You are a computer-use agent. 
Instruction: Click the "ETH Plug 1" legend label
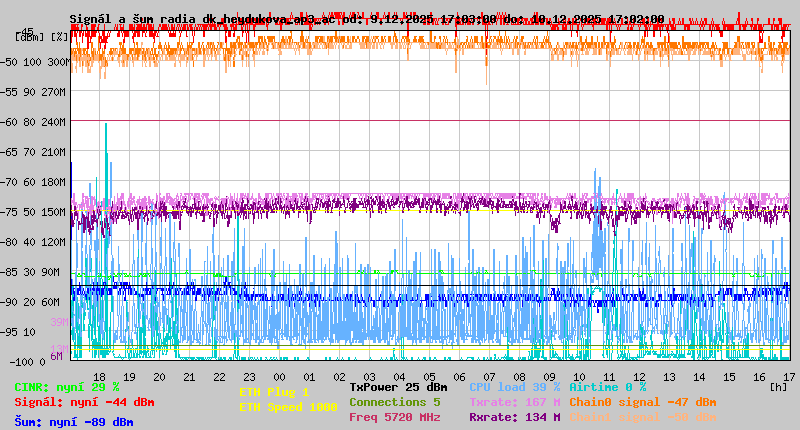coord(274,392)
